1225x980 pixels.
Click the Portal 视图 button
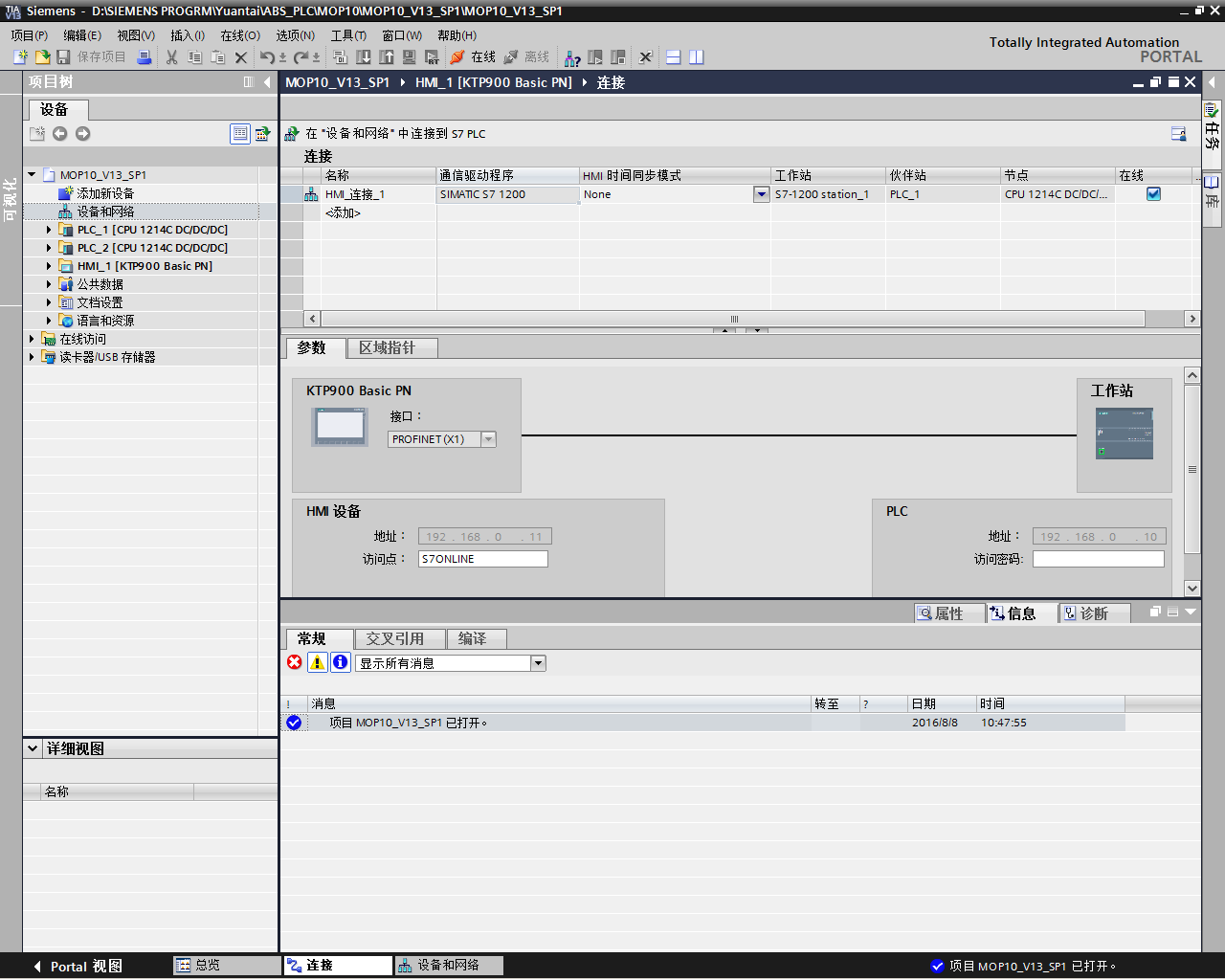point(77,967)
